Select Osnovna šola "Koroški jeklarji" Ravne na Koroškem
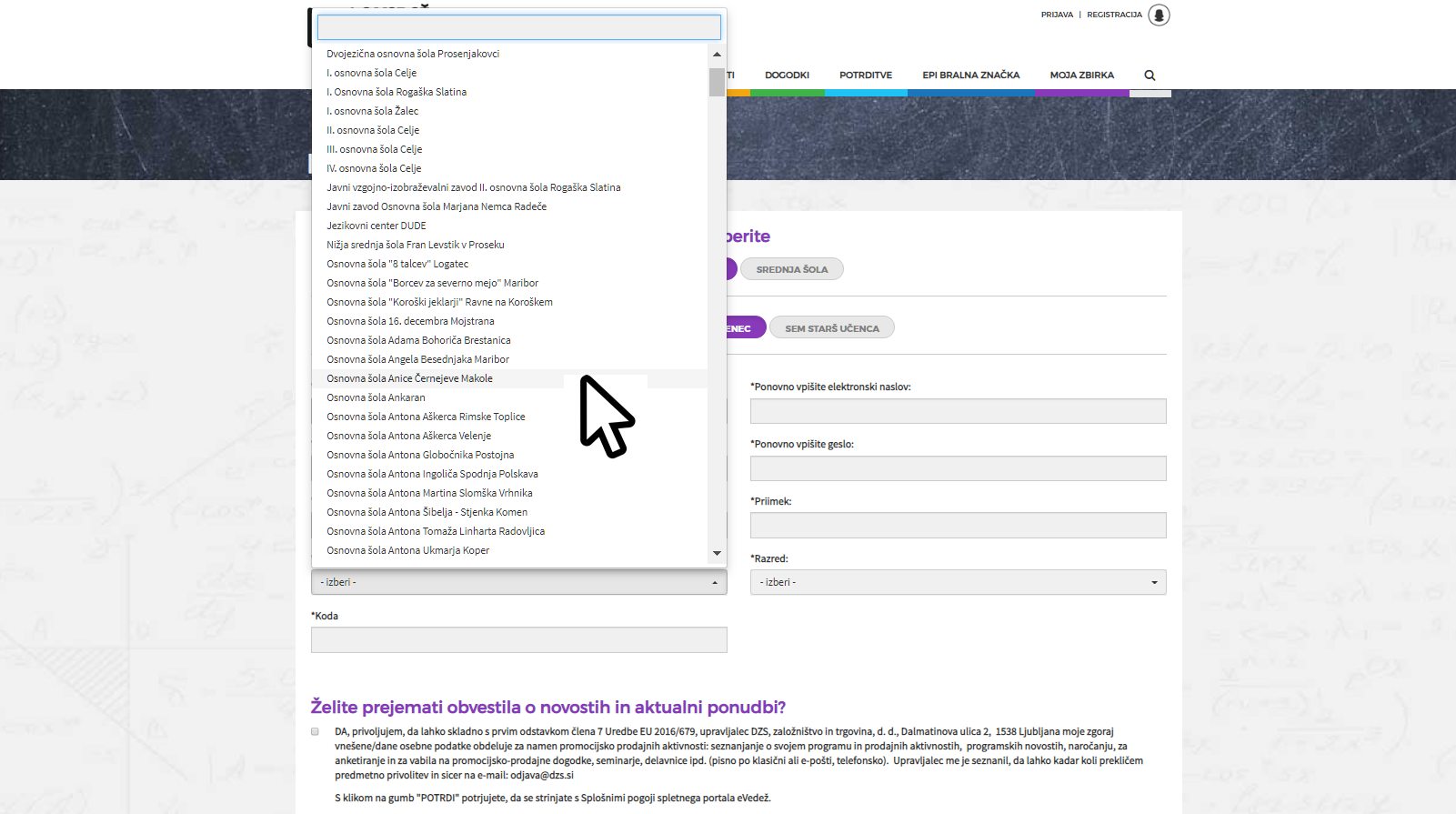1456x814 pixels. [x=509, y=302]
